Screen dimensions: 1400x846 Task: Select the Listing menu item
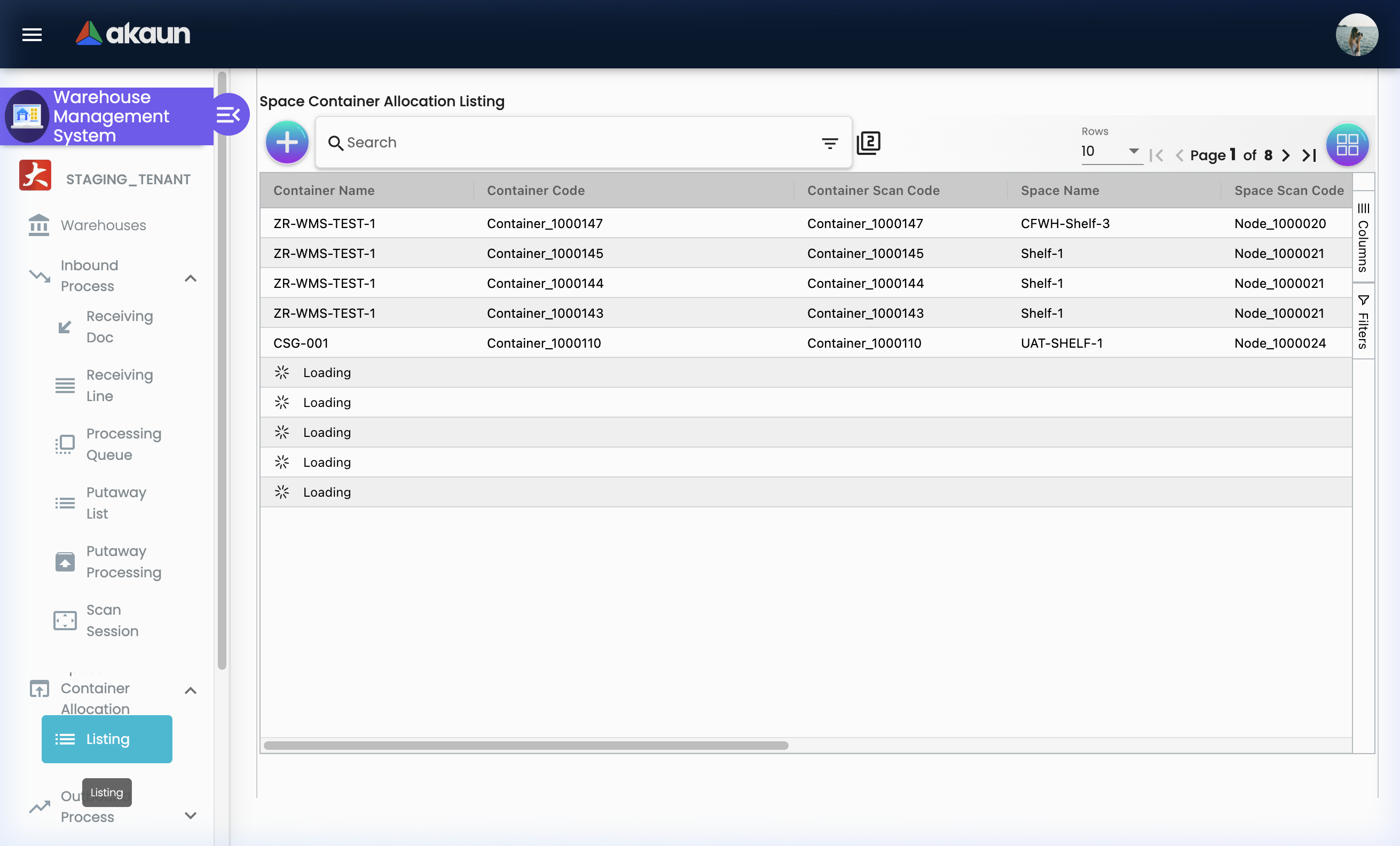pos(107,739)
